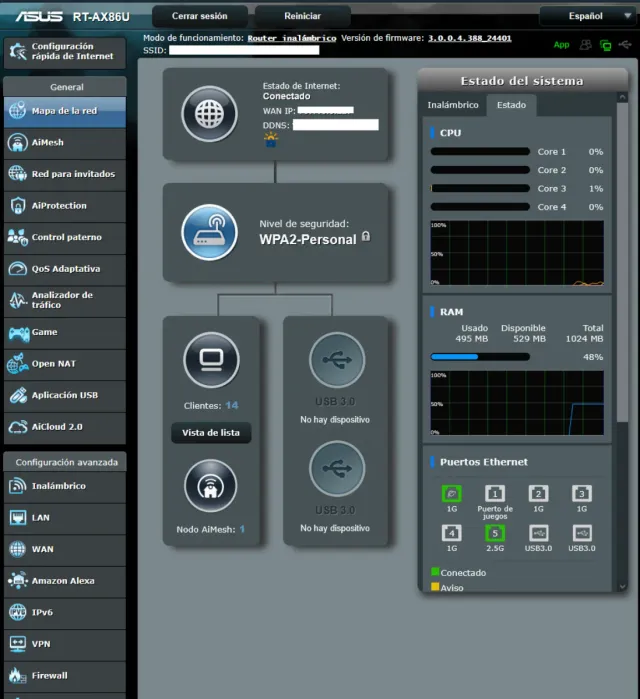Click the guest network users icon in header
The width and height of the screenshot is (640, 699).
(586, 45)
